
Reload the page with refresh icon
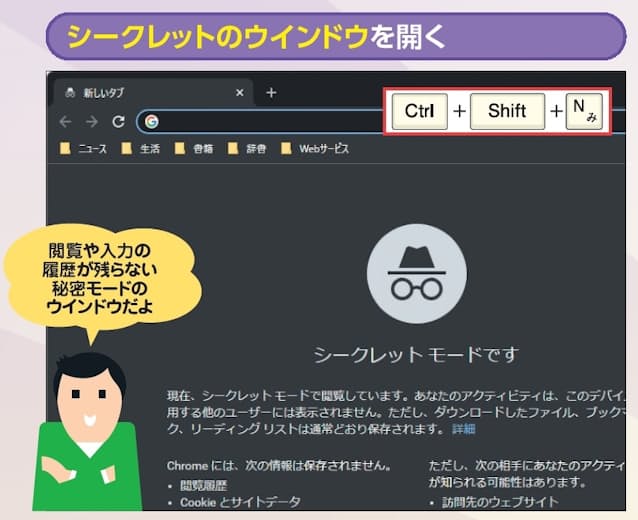118,122
